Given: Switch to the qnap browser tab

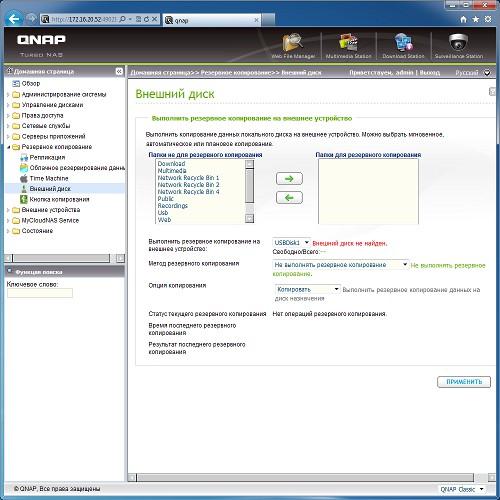Looking at the screenshot, I should 211,20.
